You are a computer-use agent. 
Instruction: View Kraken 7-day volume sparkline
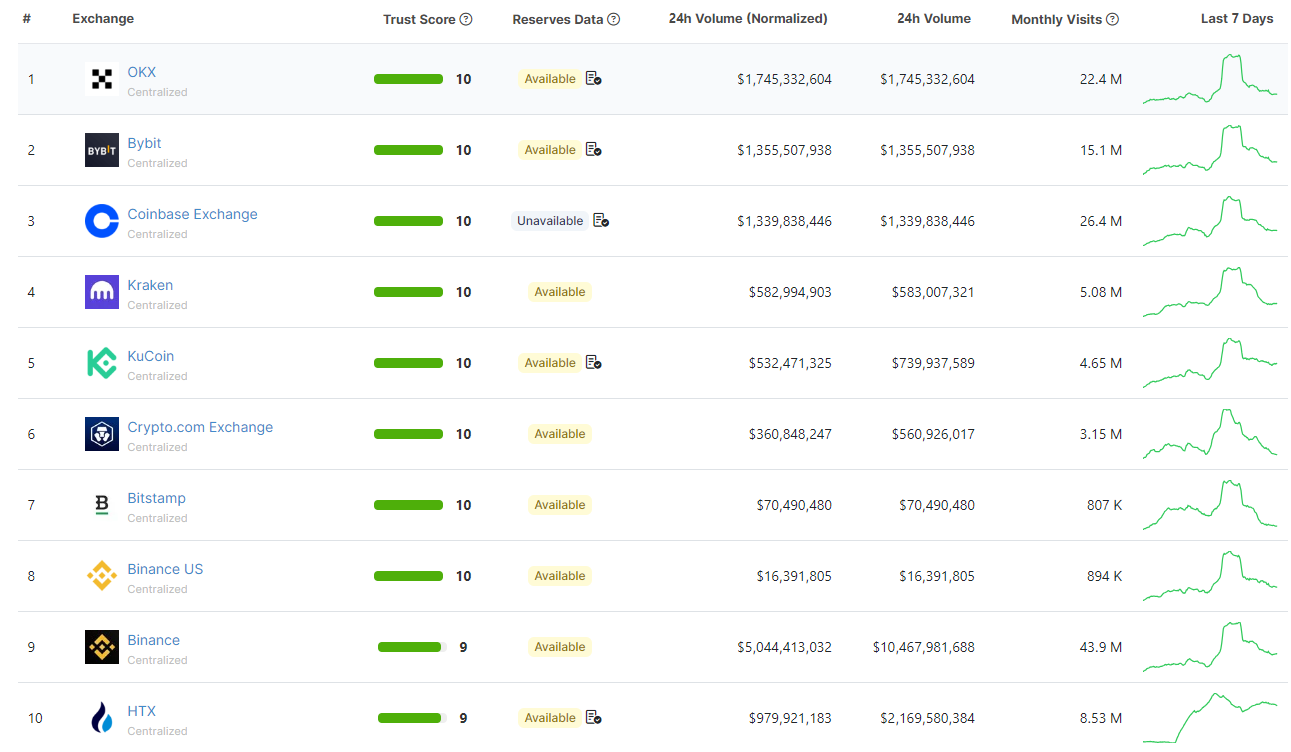tap(1210, 292)
